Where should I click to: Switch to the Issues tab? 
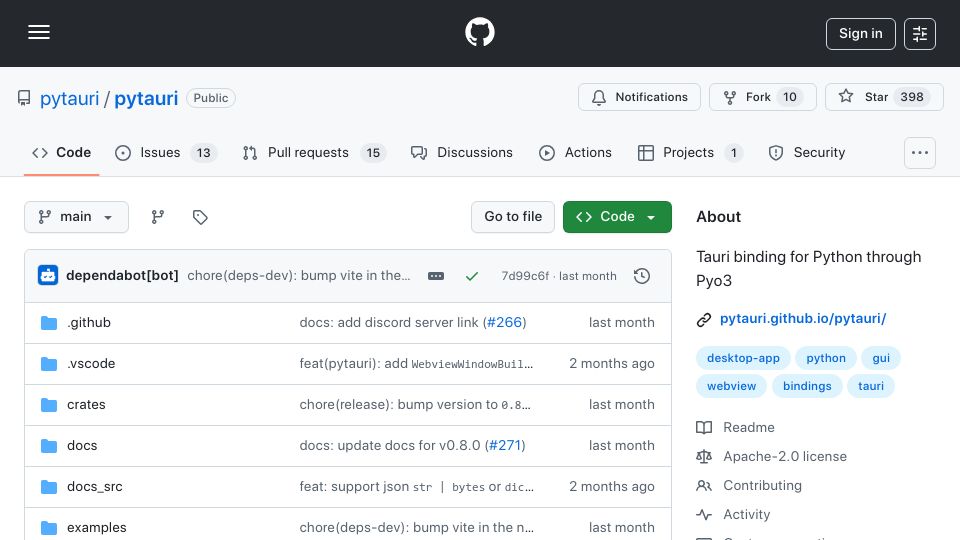(x=166, y=152)
